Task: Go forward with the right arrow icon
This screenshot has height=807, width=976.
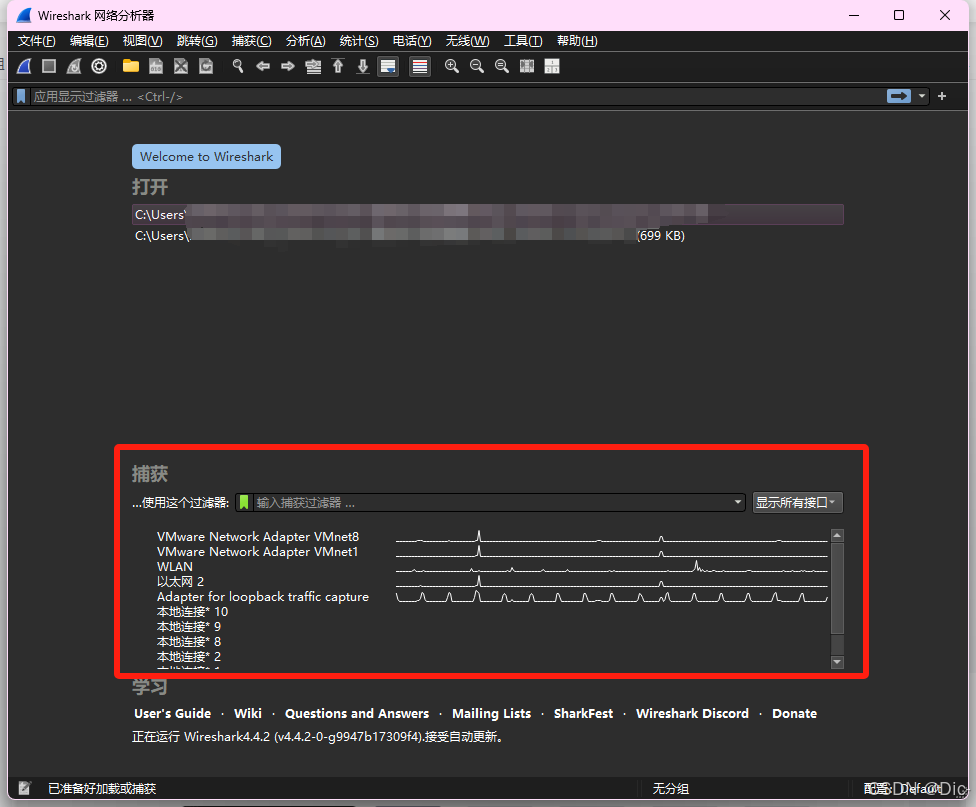Action: click(288, 66)
